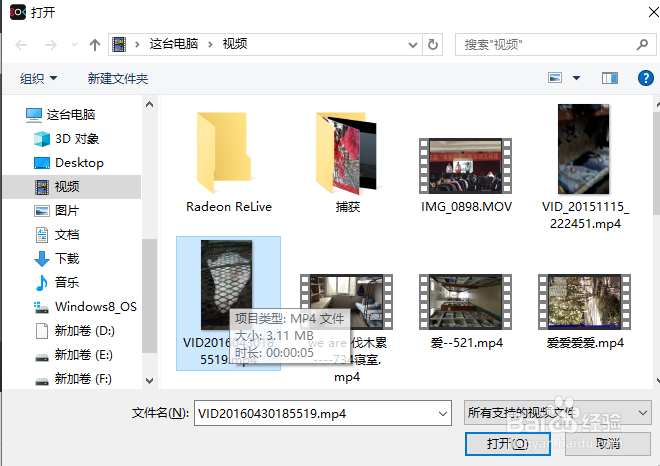Click the 取消 cancel button
Screen dimensions: 660x466
[608, 443]
